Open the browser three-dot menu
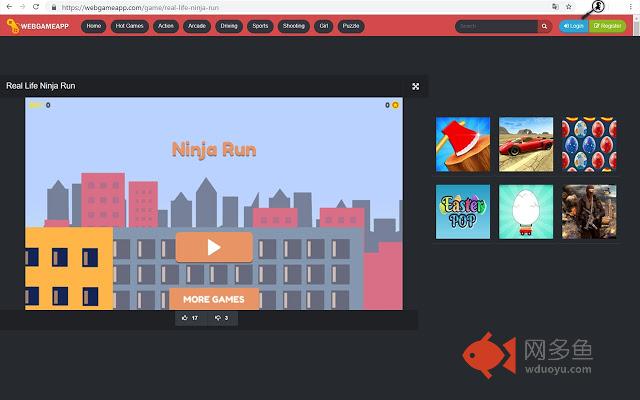This screenshot has height=400, width=640. tap(631, 7)
